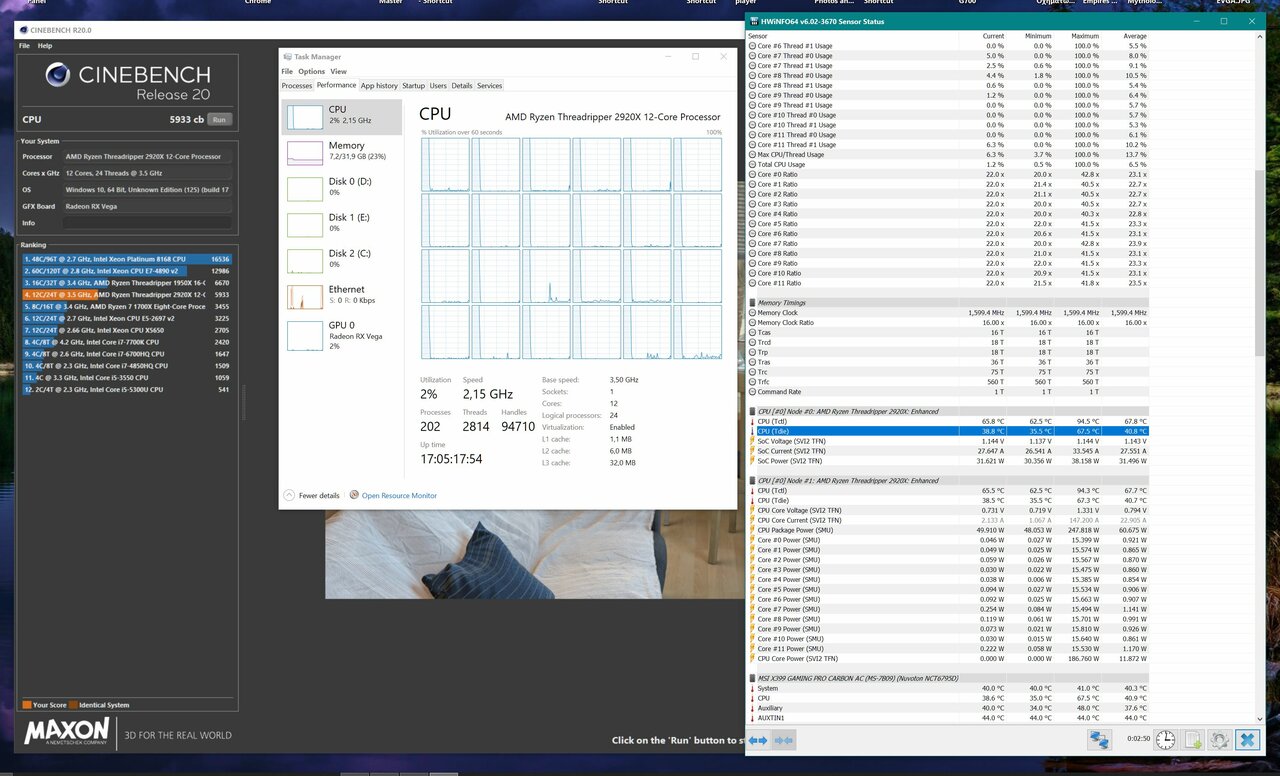Open Options menu in Task Manager
The width and height of the screenshot is (1280, 776).
point(312,72)
